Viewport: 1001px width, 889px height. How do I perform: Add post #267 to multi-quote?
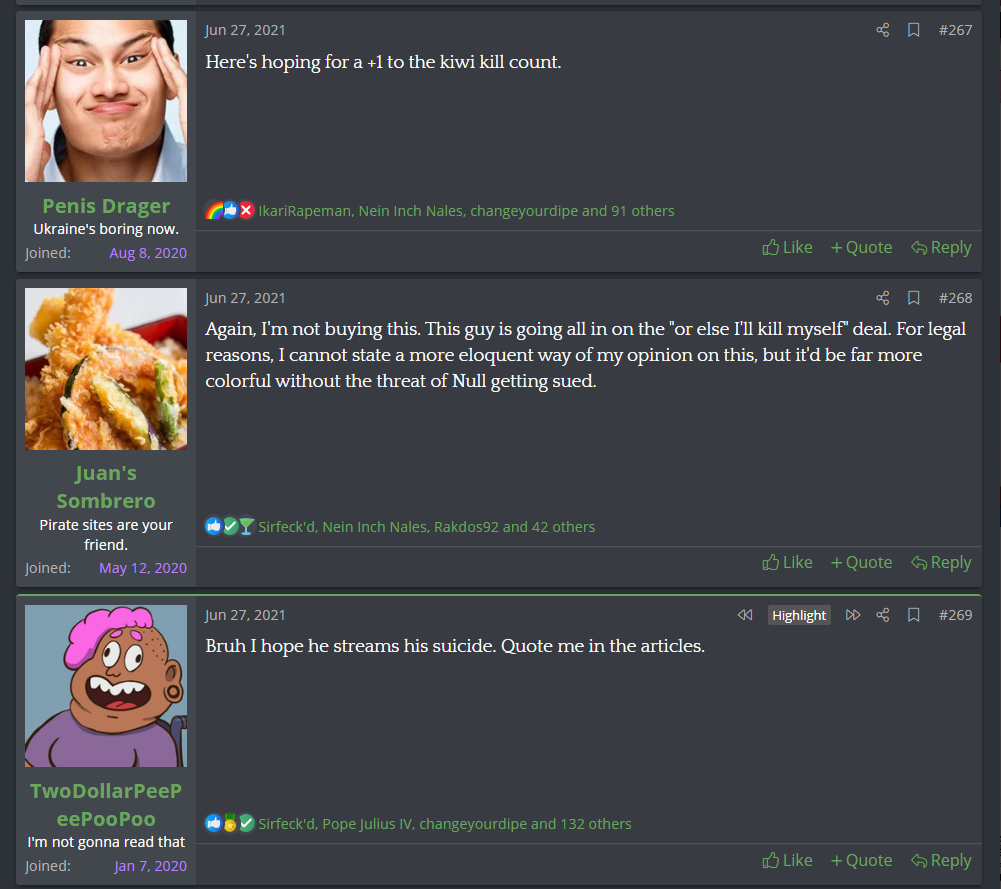[861, 248]
